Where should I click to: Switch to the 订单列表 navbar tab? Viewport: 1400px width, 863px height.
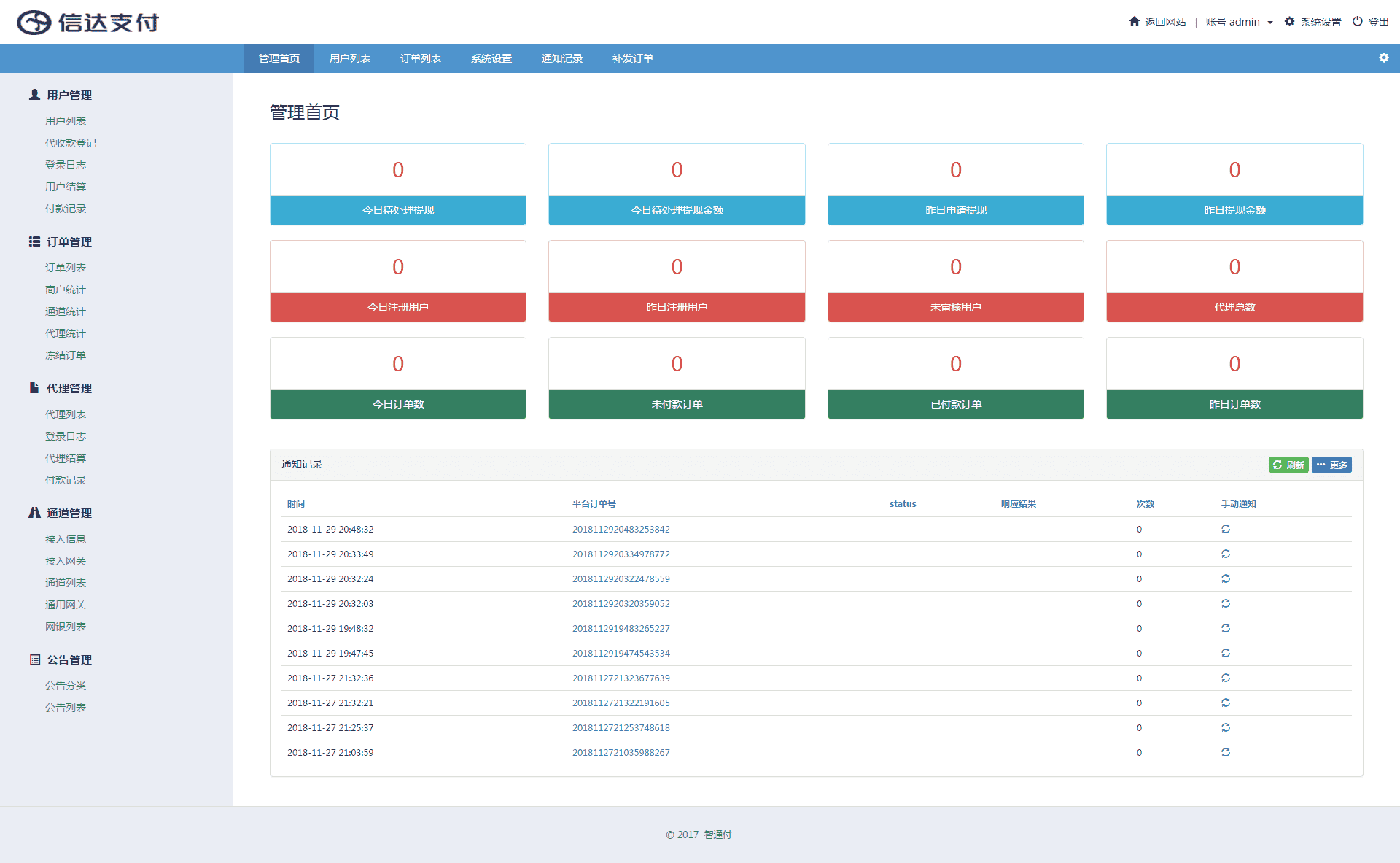pos(420,58)
